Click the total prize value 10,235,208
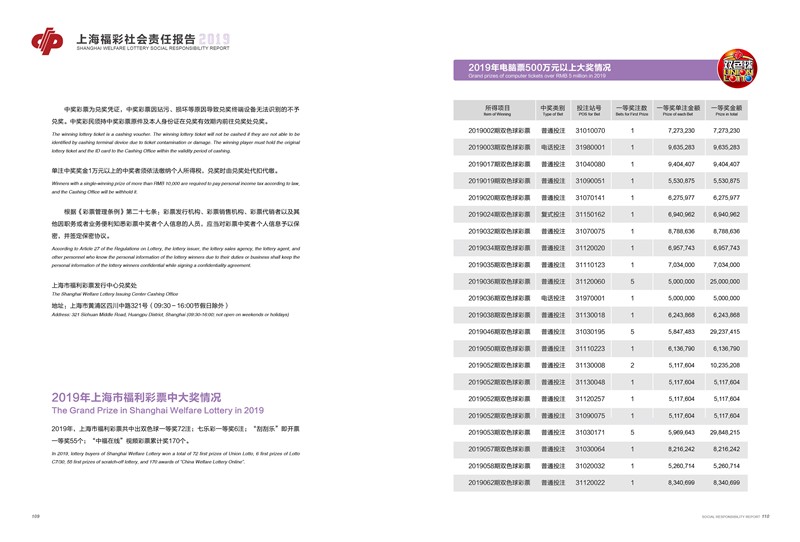 point(724,365)
